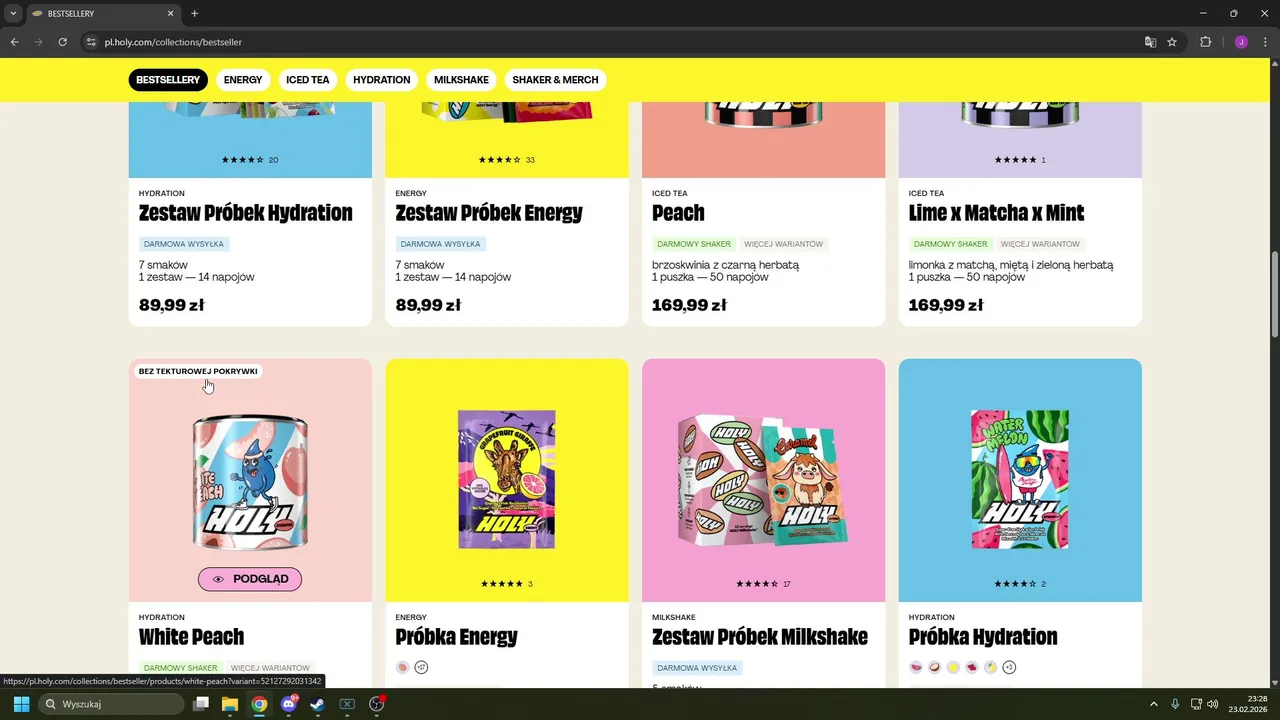
Task: Open Steam from the taskbar
Action: tap(317, 704)
